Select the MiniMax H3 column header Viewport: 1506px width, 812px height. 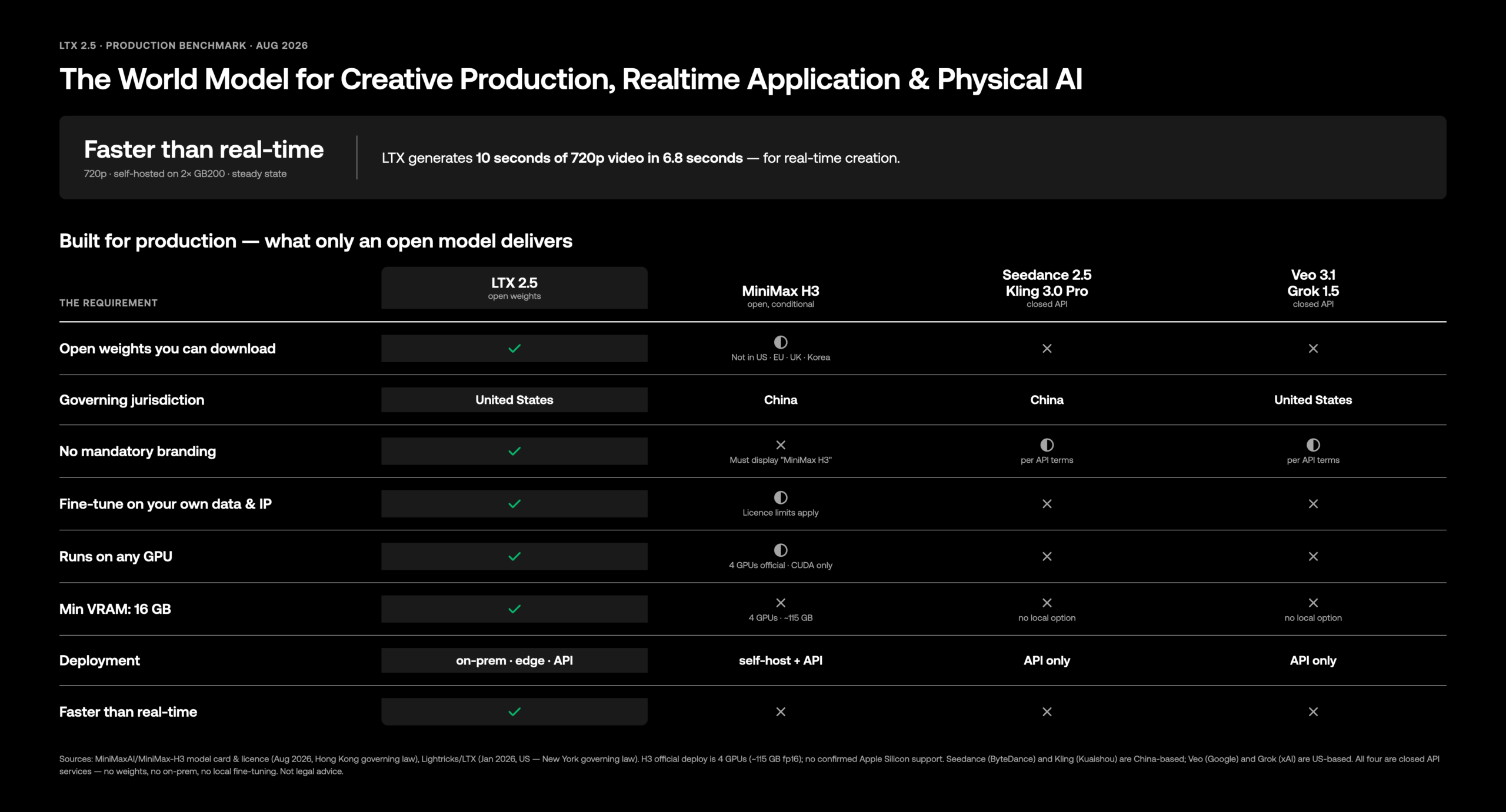781,296
